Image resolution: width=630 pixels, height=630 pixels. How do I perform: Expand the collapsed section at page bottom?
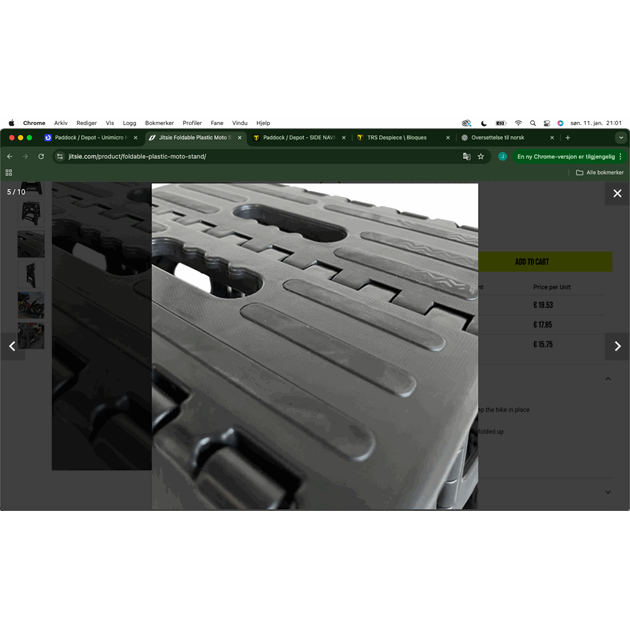(608, 492)
